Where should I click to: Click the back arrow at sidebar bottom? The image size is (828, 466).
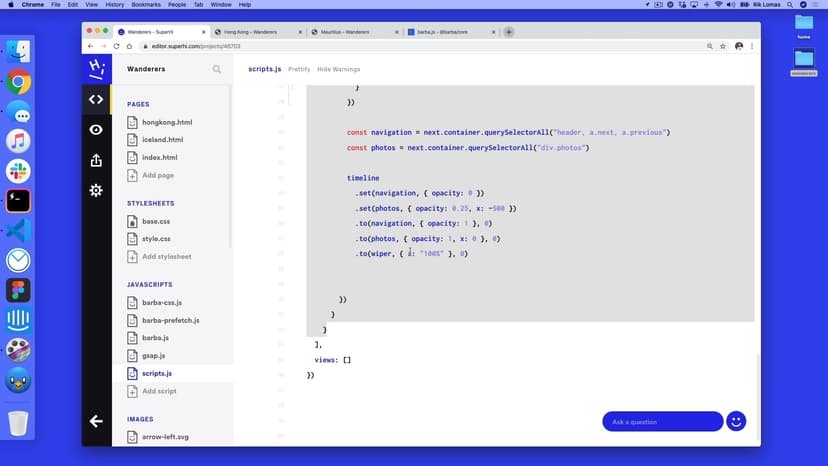tap(96, 421)
